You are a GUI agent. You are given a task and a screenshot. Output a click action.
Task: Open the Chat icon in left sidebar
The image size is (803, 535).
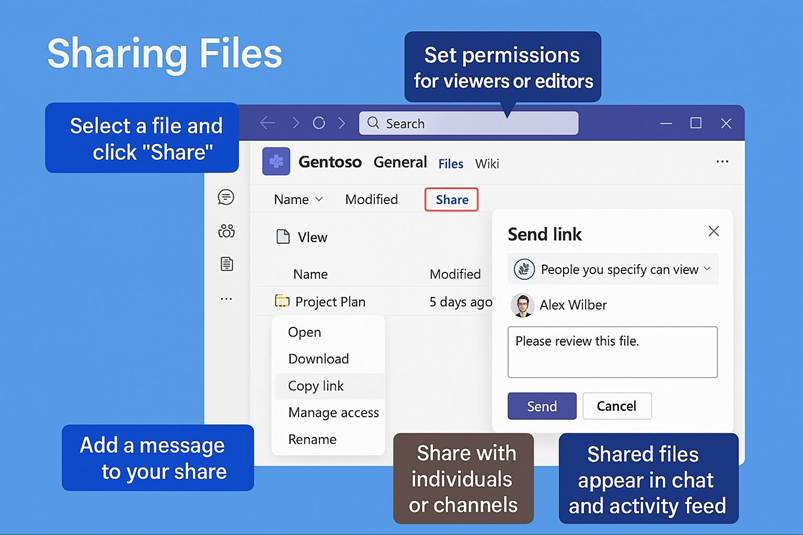tap(226, 197)
